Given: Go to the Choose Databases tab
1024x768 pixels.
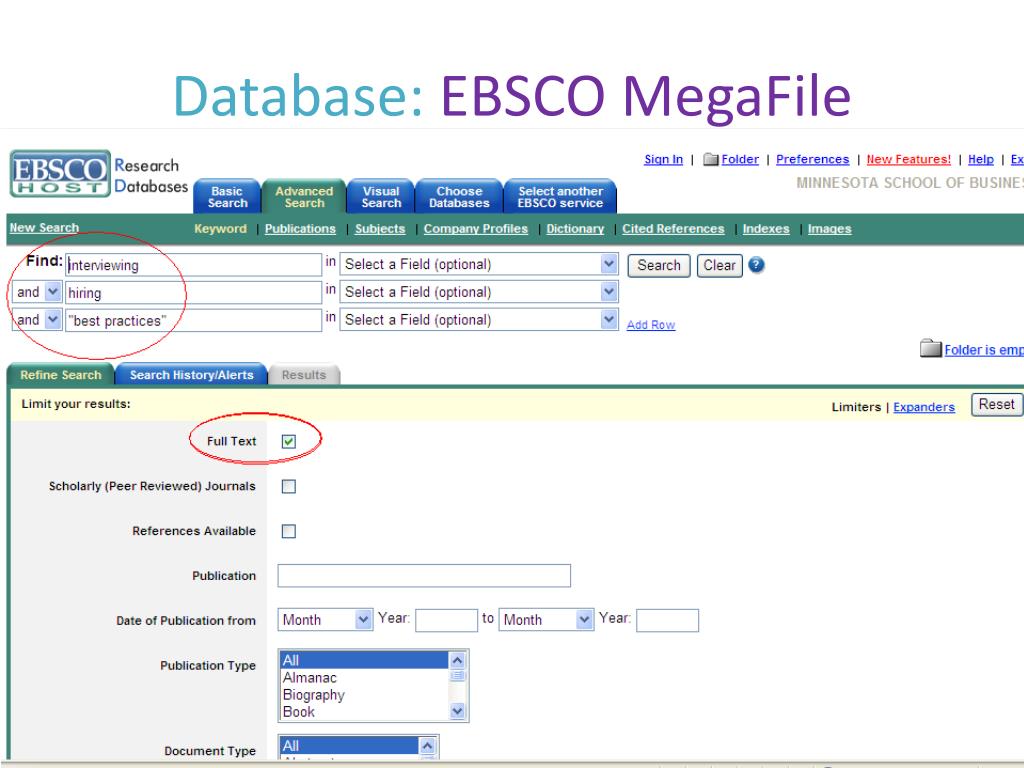Looking at the screenshot, I should coord(459,197).
